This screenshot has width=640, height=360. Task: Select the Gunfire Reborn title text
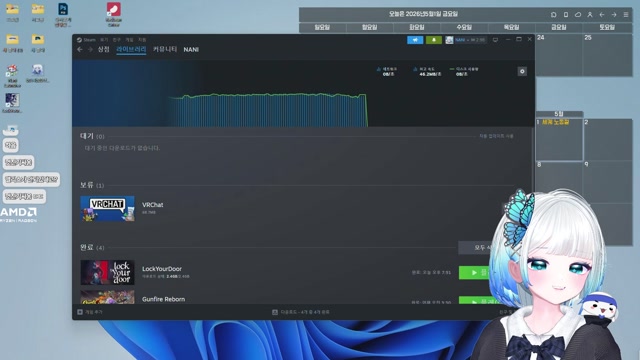point(163,299)
